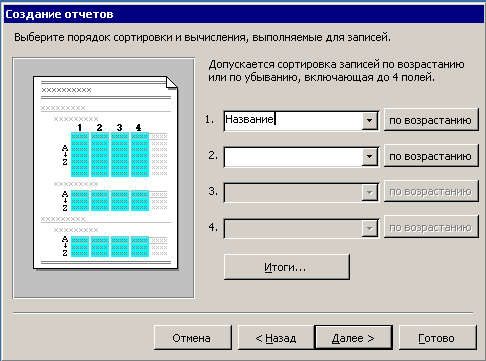Screen dimensions: 486x361
Task: Open the dropdown arrow of sort field 1
Action: click(x=369, y=120)
